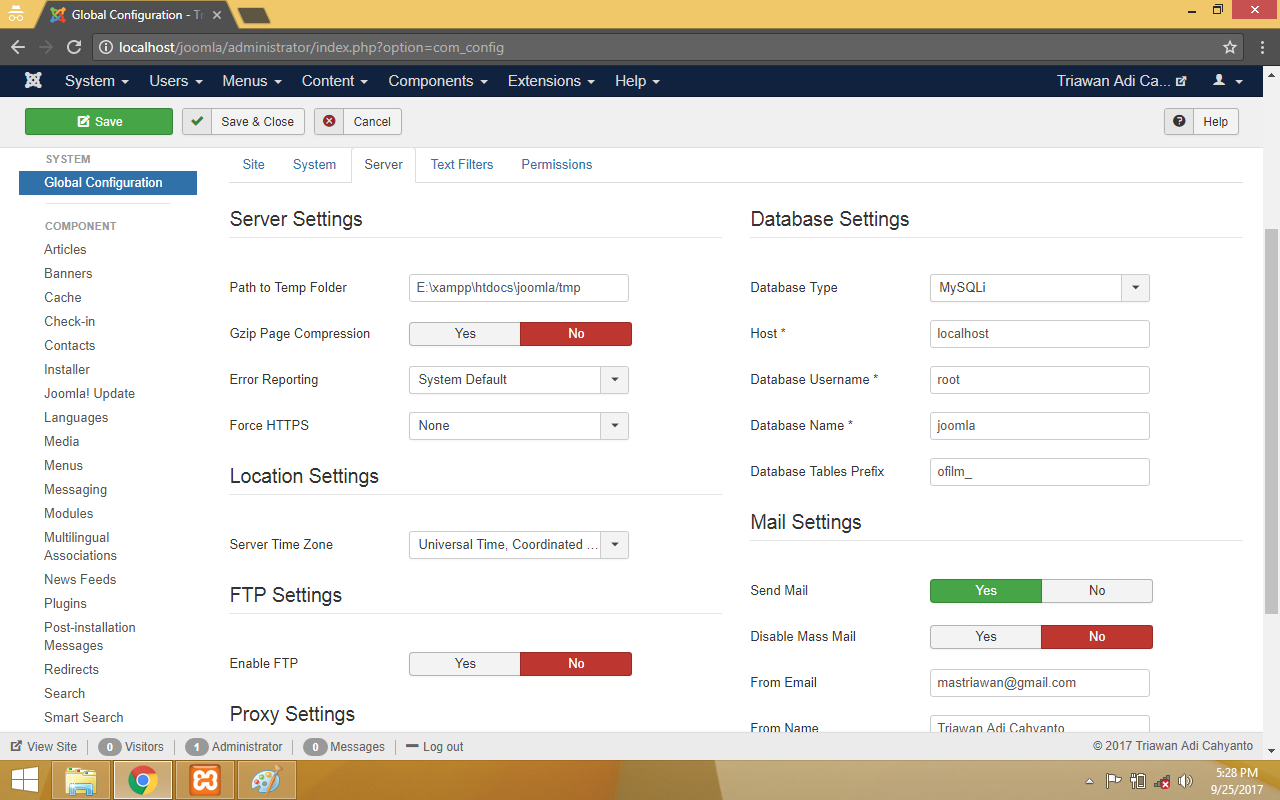Click the Joomla logo icon

coord(34,81)
